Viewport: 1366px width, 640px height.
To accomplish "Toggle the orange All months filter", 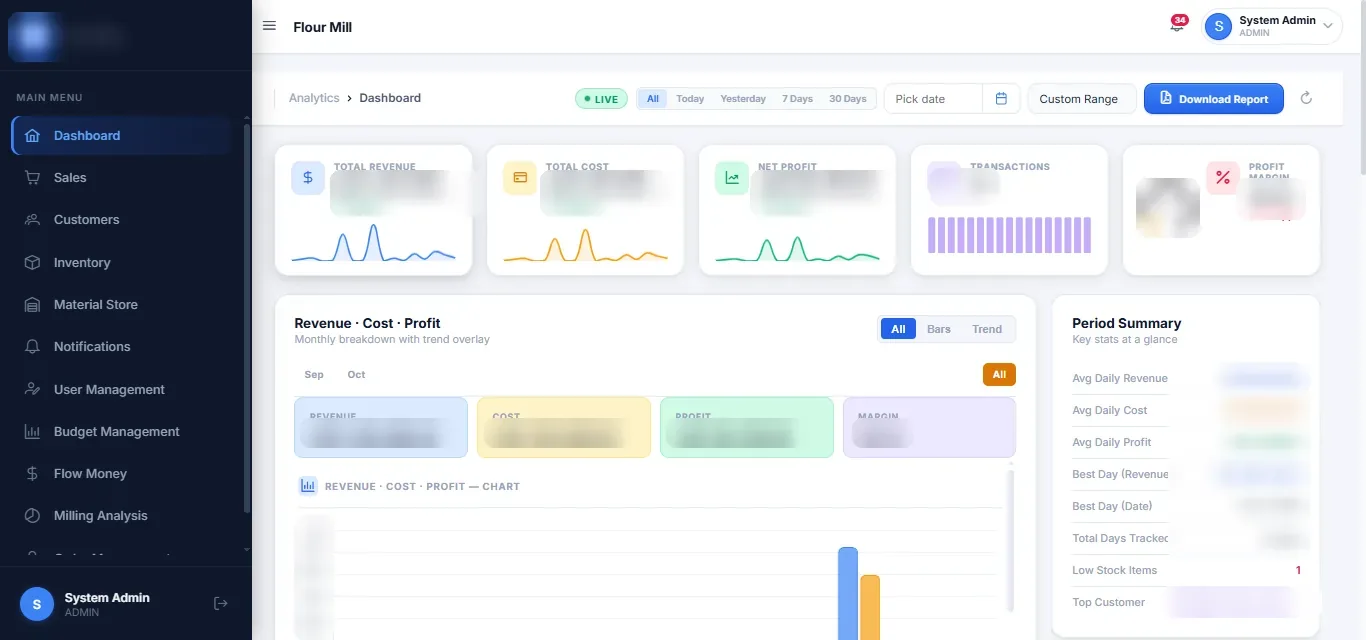I will coord(999,375).
